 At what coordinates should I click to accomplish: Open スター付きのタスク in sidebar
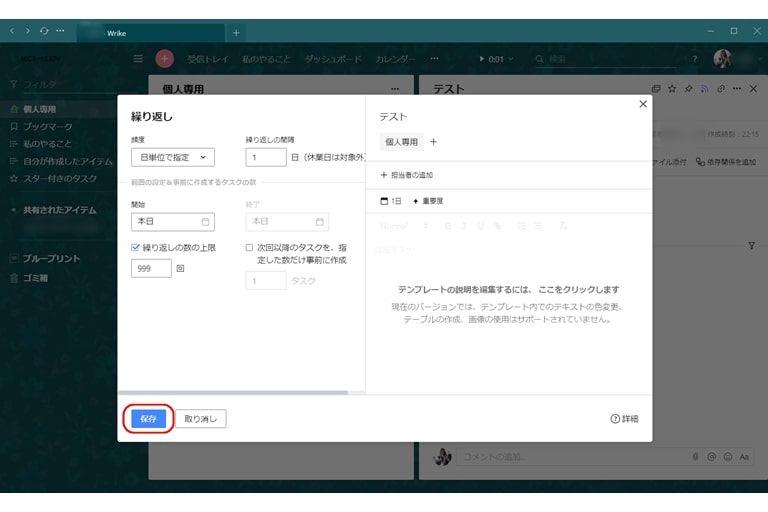tap(60, 179)
